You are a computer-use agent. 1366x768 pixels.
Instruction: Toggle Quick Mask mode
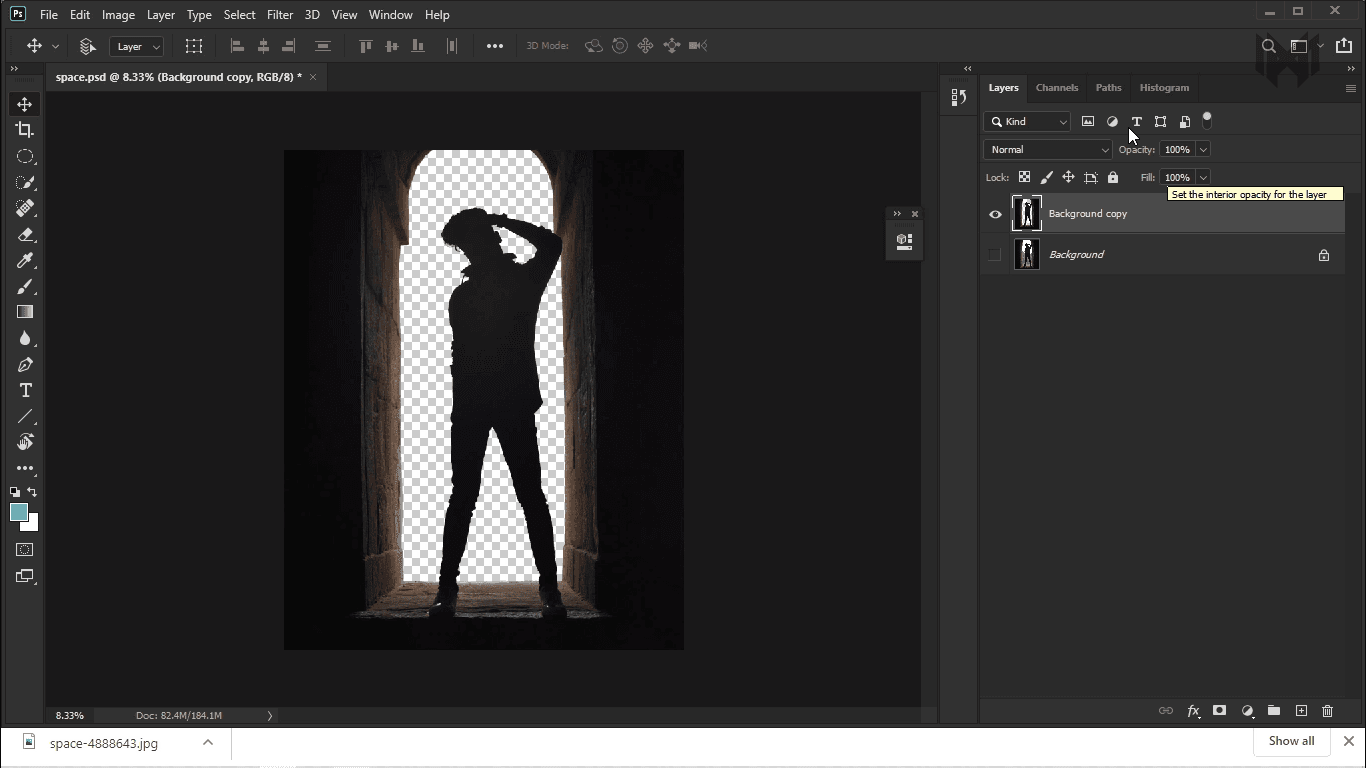pos(25,549)
